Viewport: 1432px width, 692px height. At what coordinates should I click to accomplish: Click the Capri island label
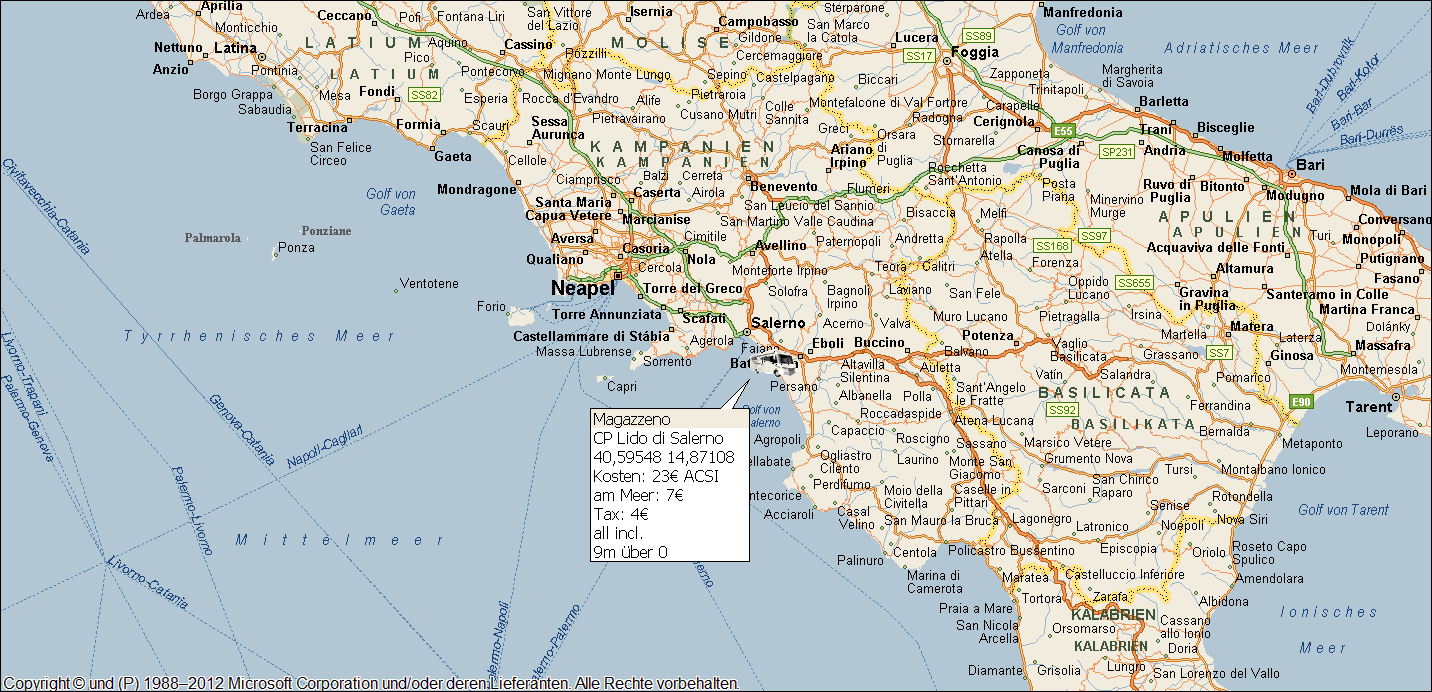coord(622,386)
